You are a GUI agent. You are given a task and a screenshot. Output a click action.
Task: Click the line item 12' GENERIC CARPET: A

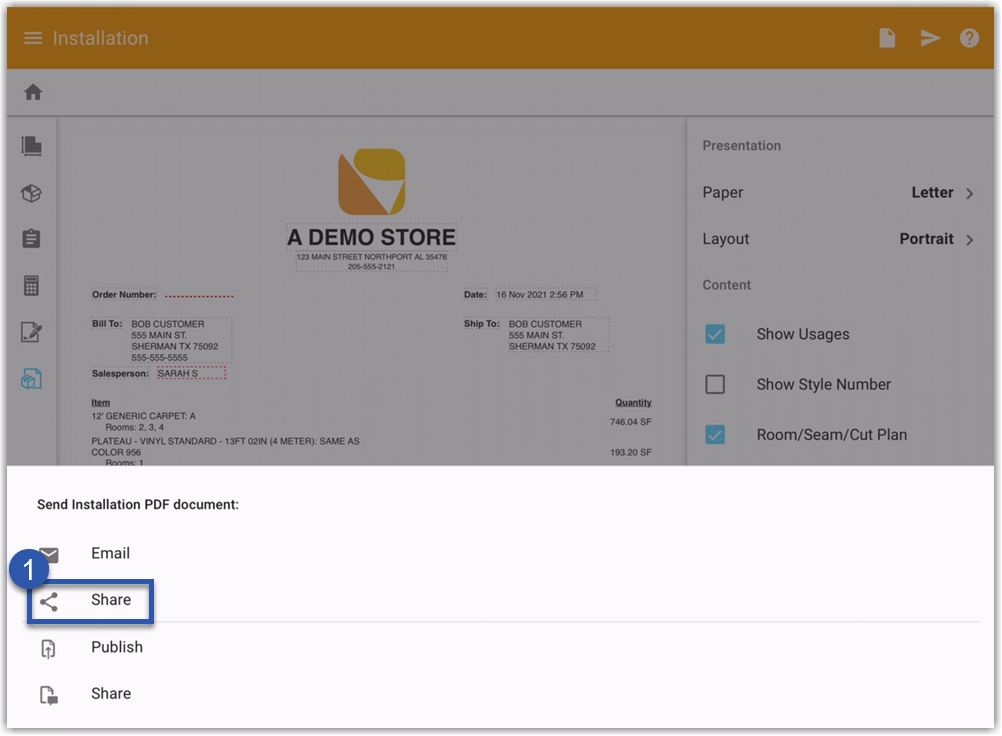(x=144, y=416)
